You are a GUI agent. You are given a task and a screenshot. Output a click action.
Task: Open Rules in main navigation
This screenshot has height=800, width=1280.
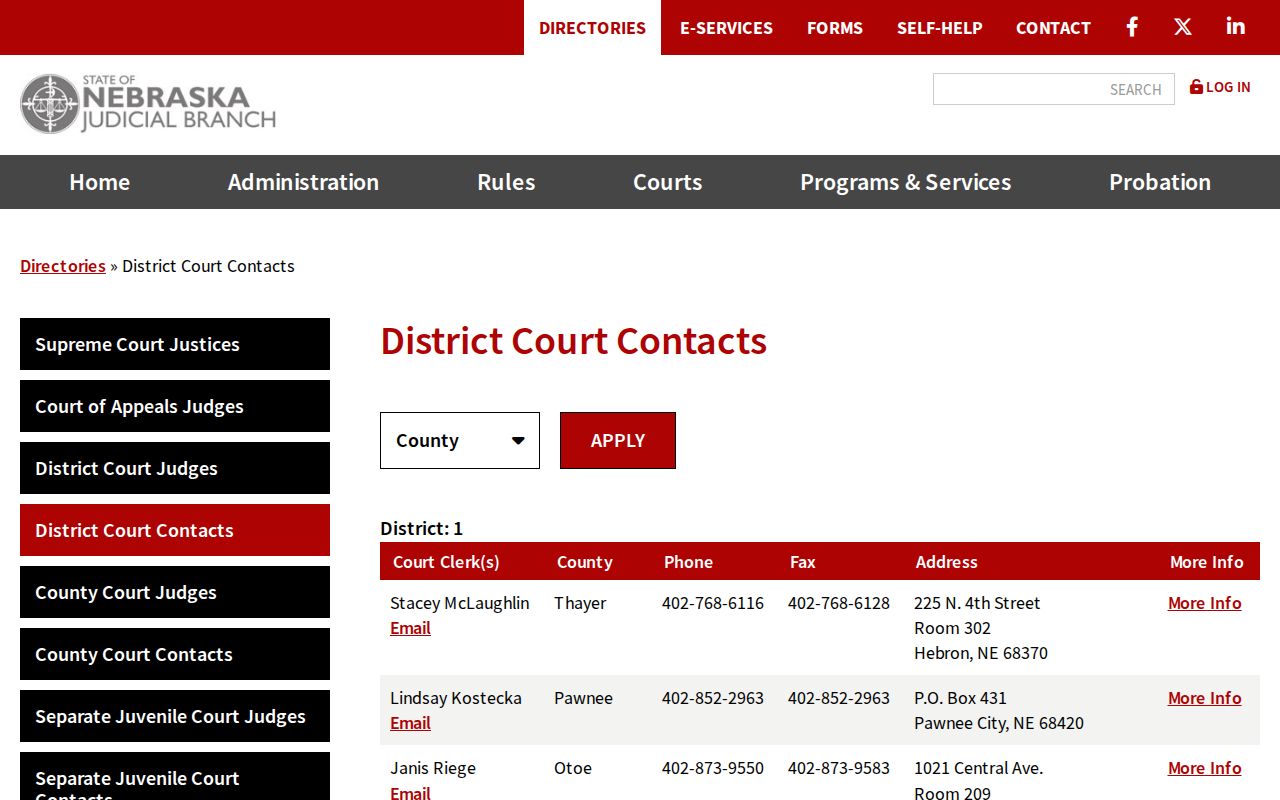click(506, 182)
